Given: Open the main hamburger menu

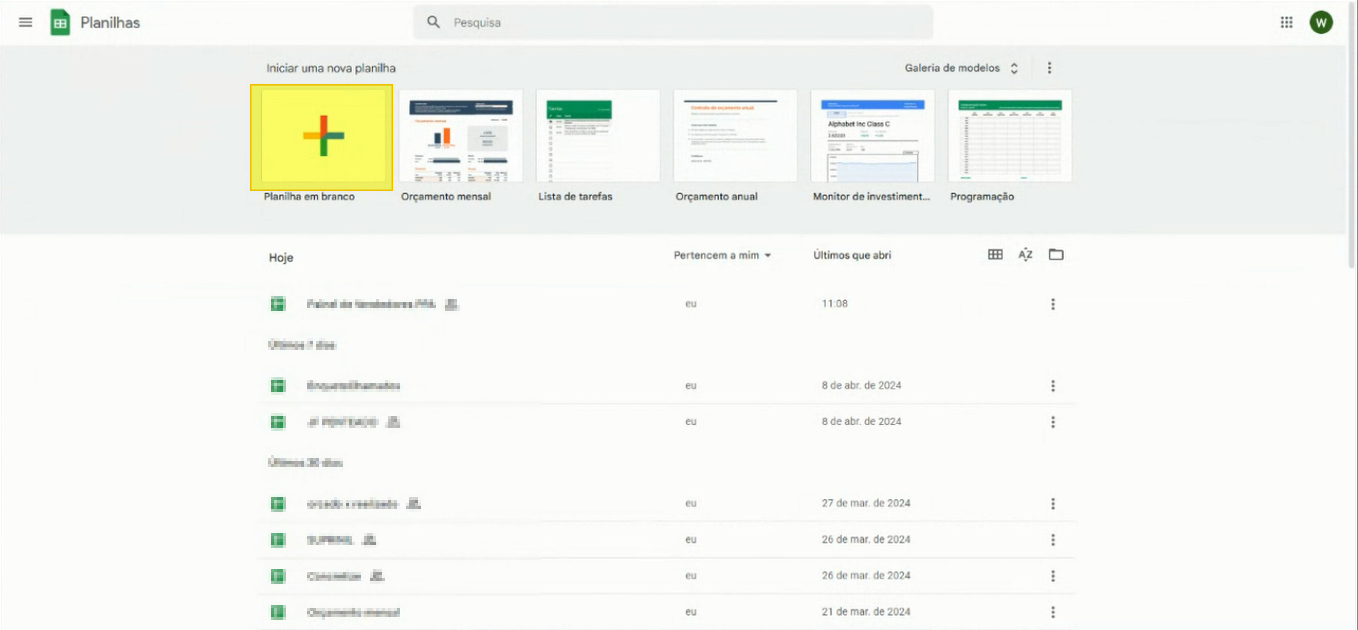Looking at the screenshot, I should click(26, 22).
